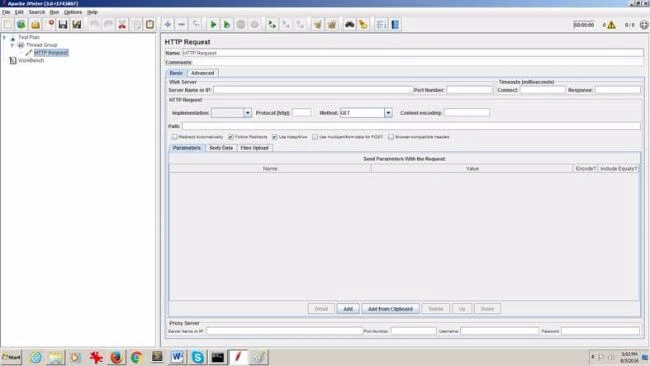Click the Web Server Port Number field
This screenshot has height=366, width=650.
coord(469,90)
